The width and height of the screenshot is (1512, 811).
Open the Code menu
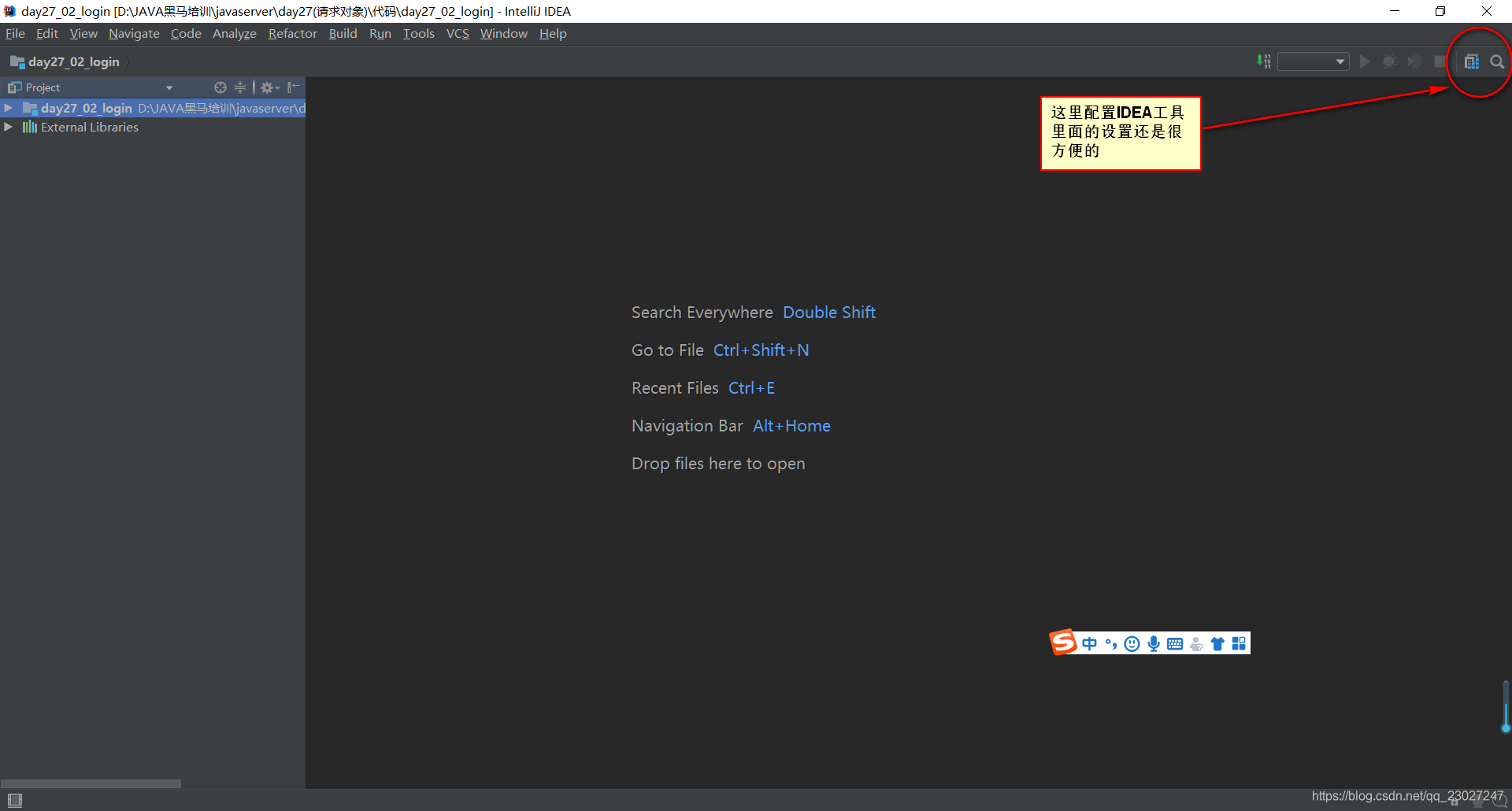tap(186, 34)
